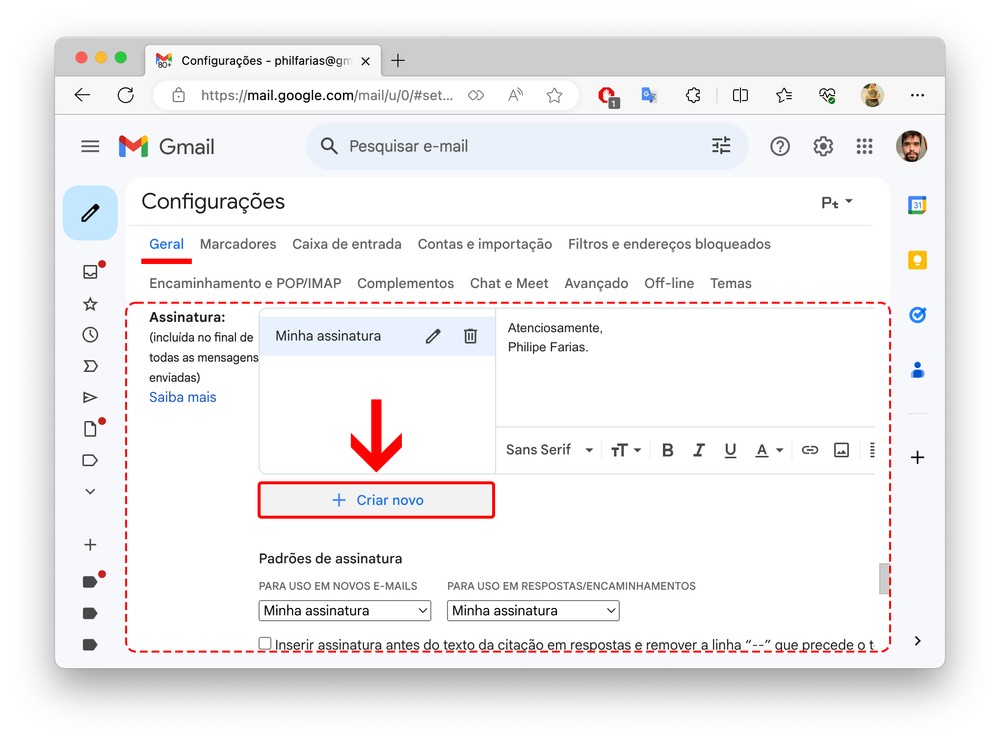Open Gmail support help icon
This screenshot has width=1000, height=741.
click(x=779, y=147)
